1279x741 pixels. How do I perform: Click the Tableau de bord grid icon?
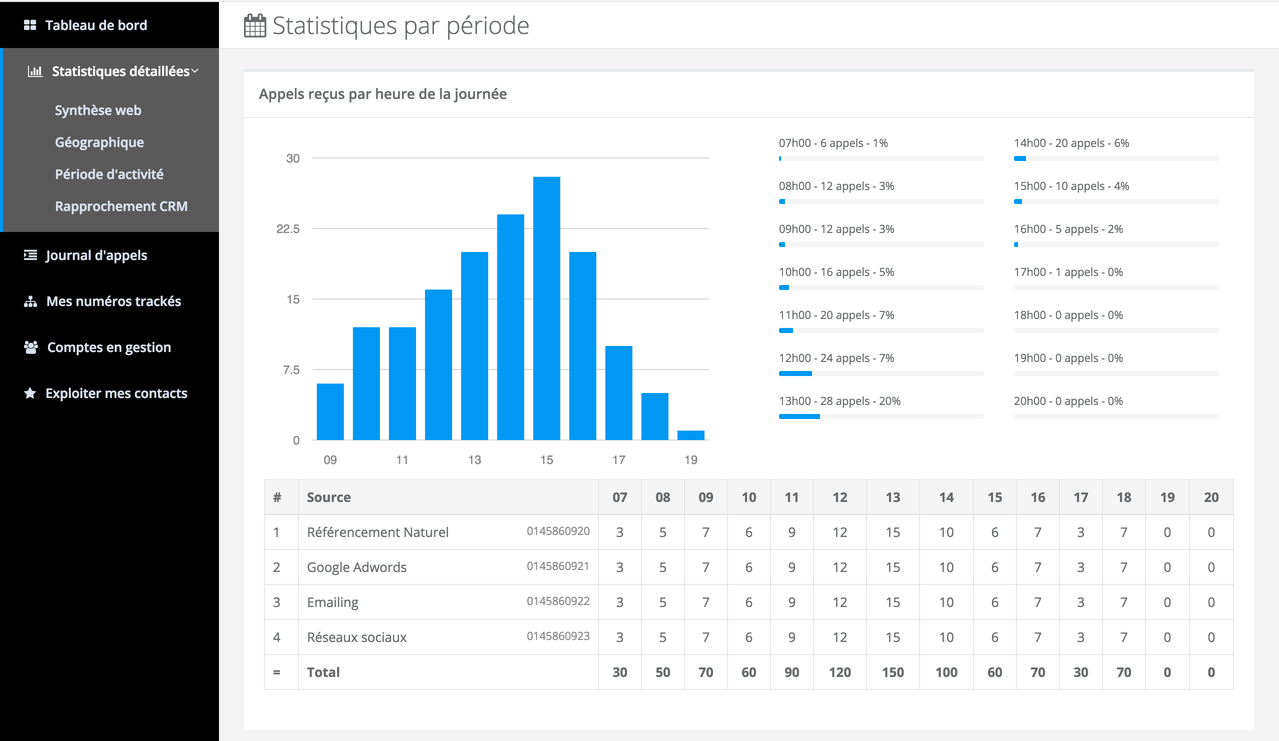(x=30, y=25)
